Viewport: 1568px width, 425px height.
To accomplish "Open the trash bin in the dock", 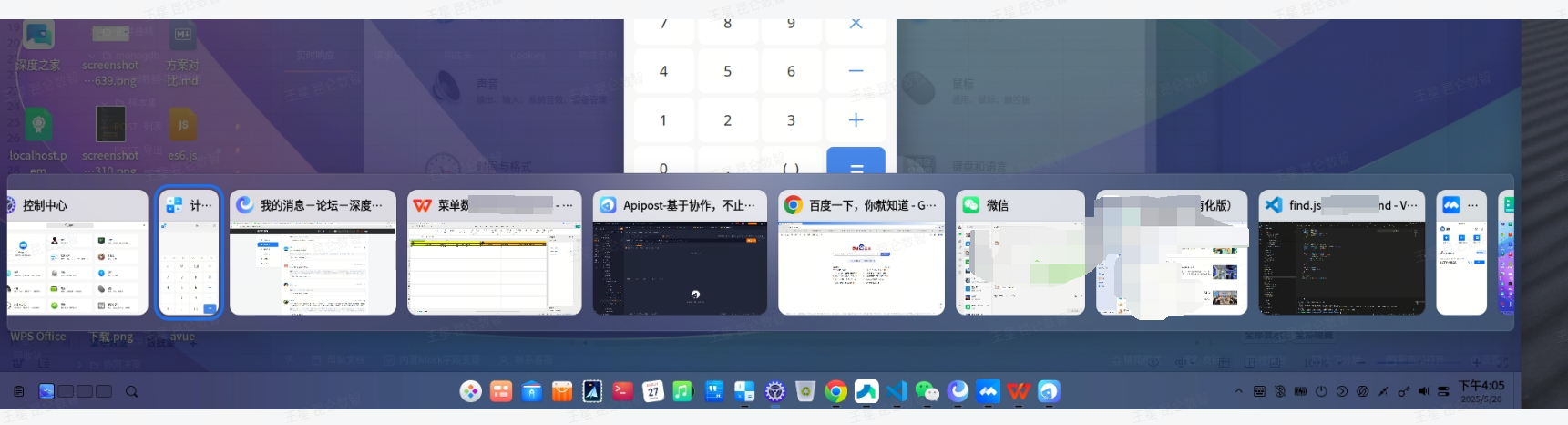I will point(805,391).
